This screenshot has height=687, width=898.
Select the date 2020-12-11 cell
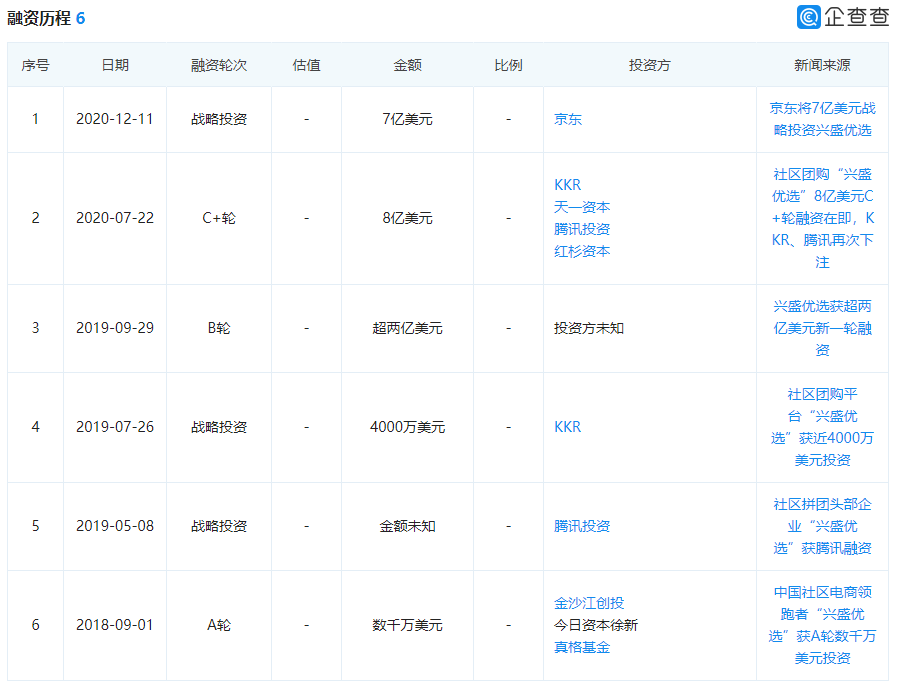(115, 119)
